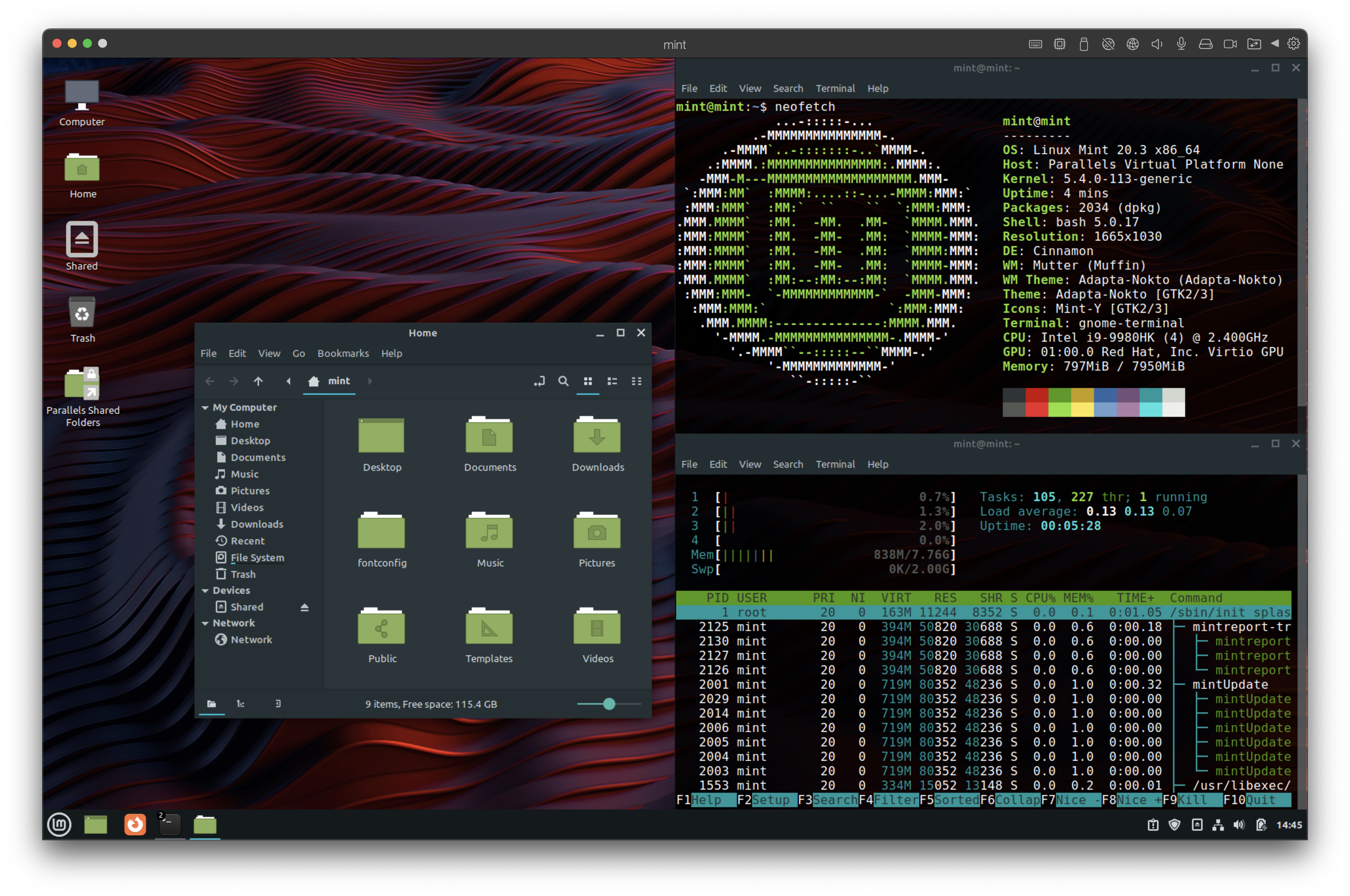Open the Linux Mint start menu

(59, 825)
